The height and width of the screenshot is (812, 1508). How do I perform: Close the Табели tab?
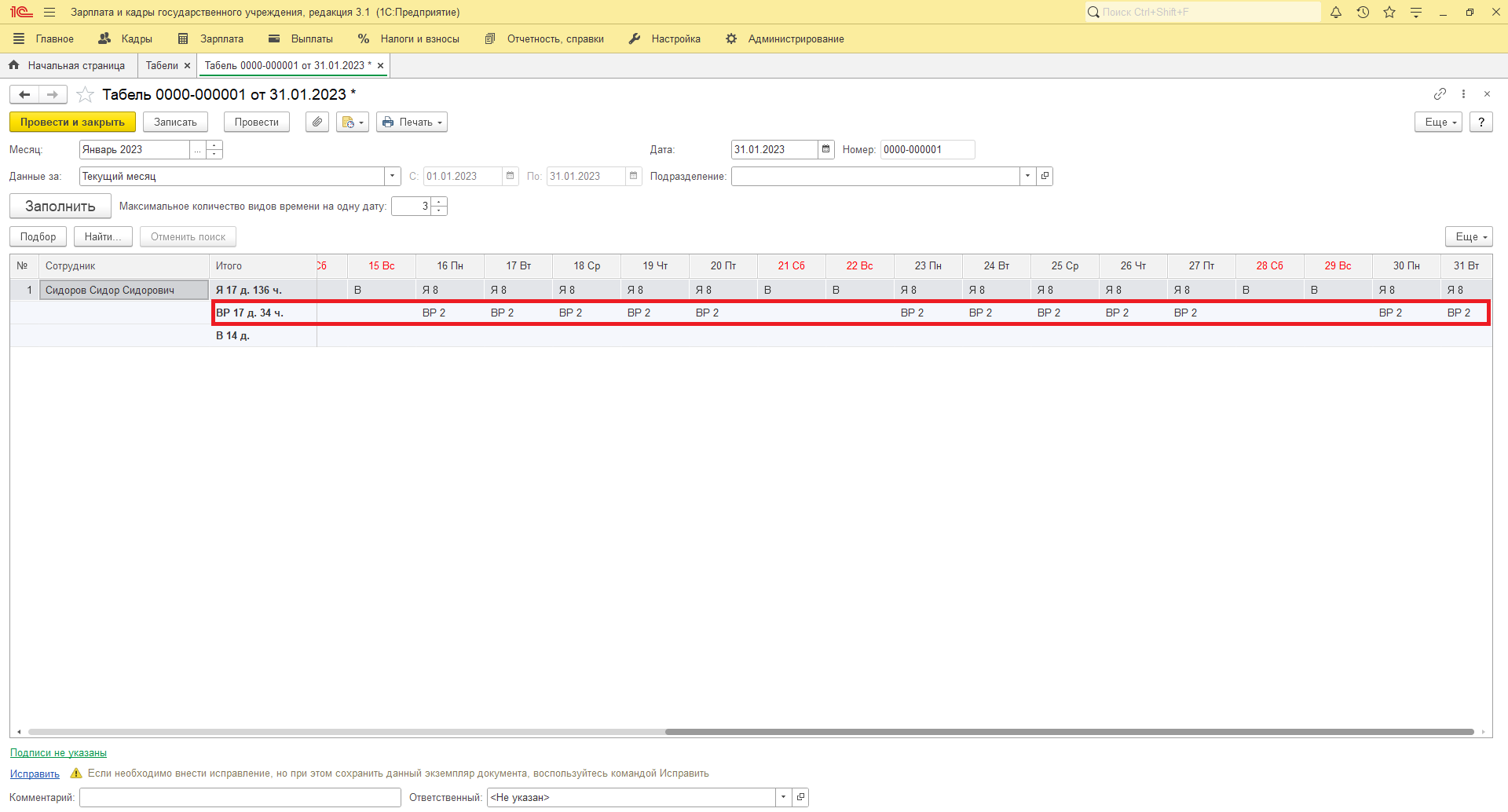point(187,66)
